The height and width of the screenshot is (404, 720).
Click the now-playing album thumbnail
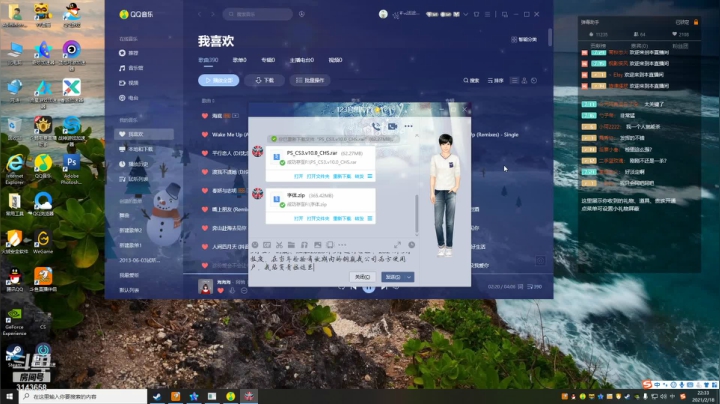[205, 286]
